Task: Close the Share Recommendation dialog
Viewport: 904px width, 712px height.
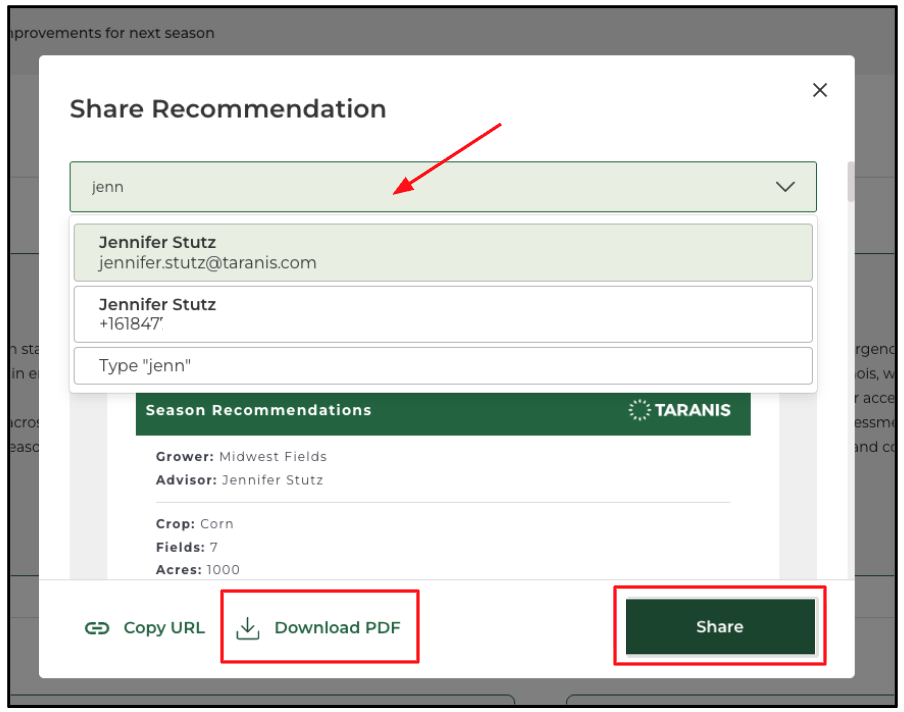Action: [x=820, y=90]
